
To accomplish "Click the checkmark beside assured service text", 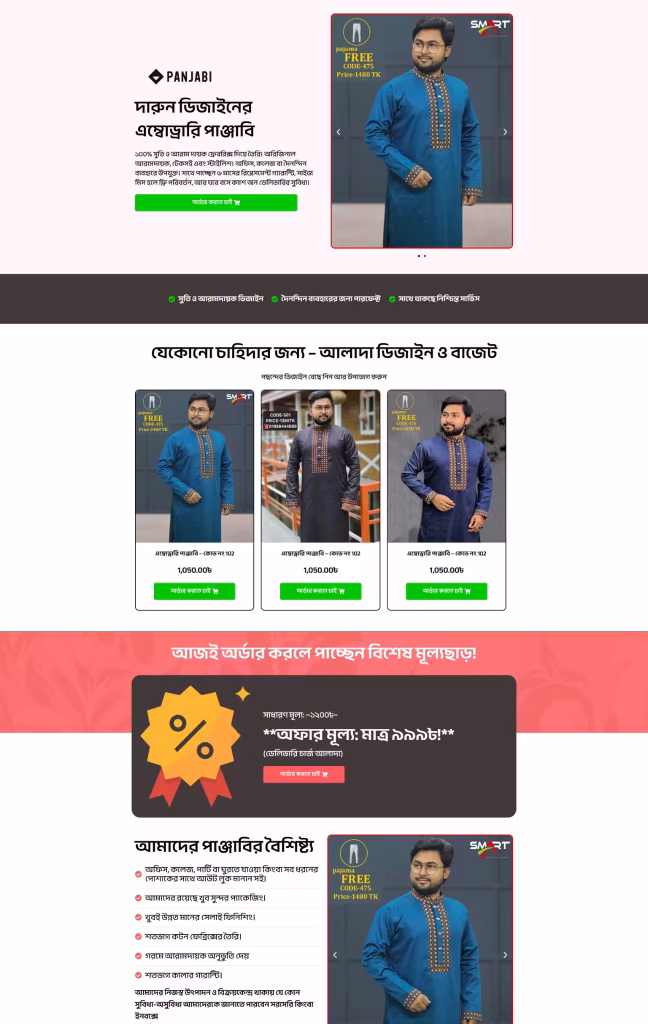I will tap(392, 299).
